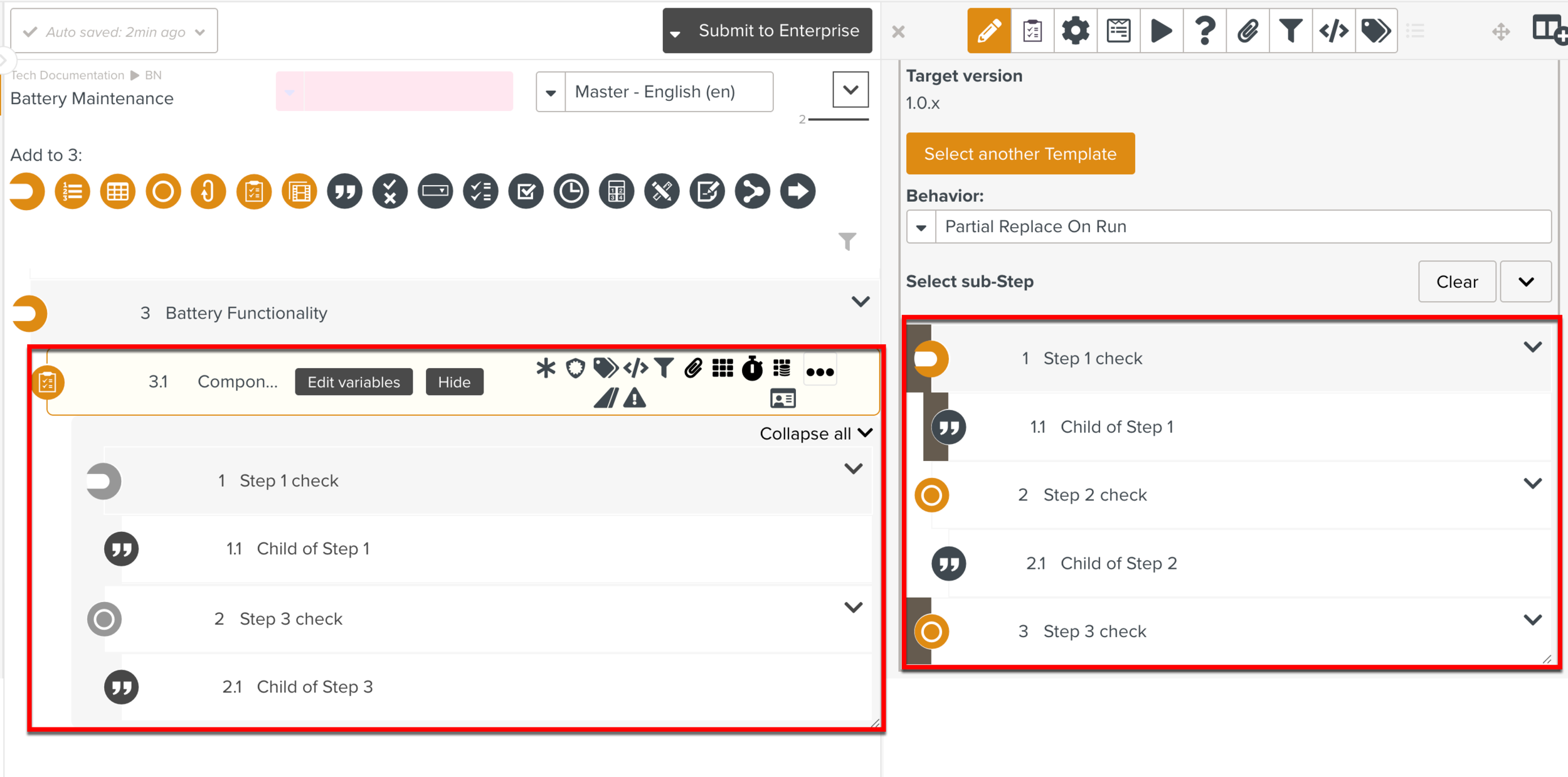The image size is (1568, 777).
Task: Click the attachment paperclip icon in the right toolbar
Action: [x=1247, y=30]
